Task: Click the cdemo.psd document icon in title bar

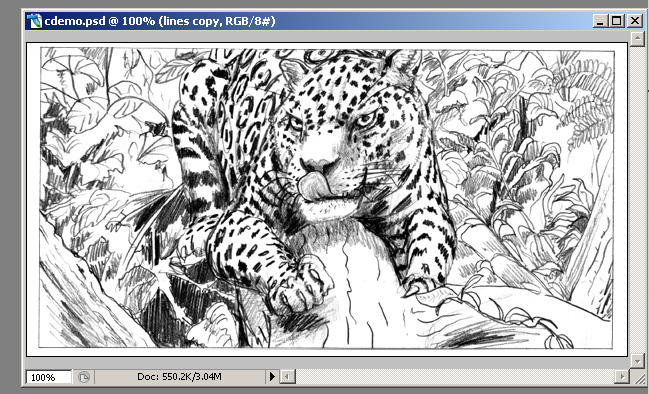Action: [34, 21]
